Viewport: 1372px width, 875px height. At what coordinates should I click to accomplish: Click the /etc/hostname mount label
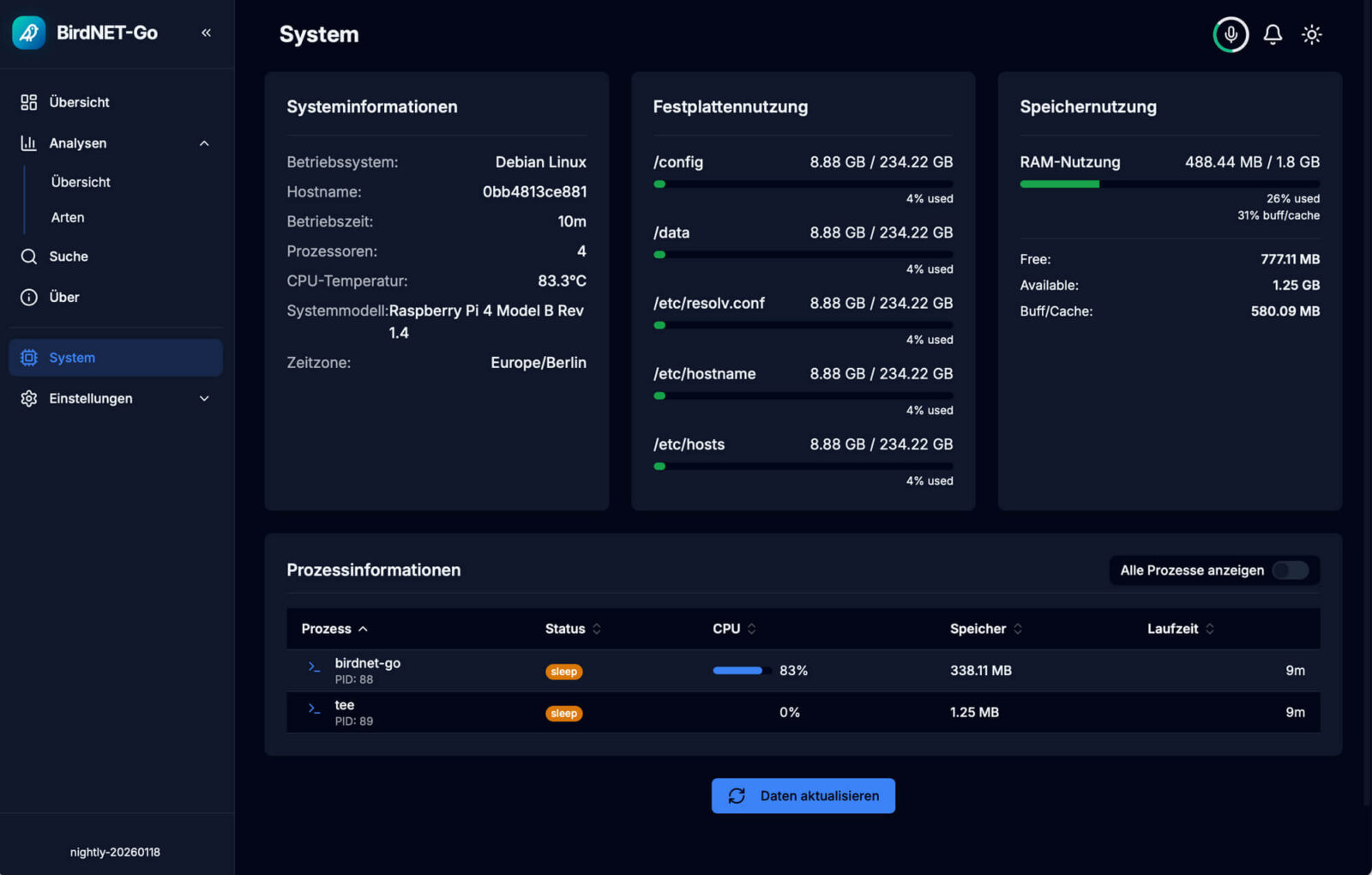point(704,374)
